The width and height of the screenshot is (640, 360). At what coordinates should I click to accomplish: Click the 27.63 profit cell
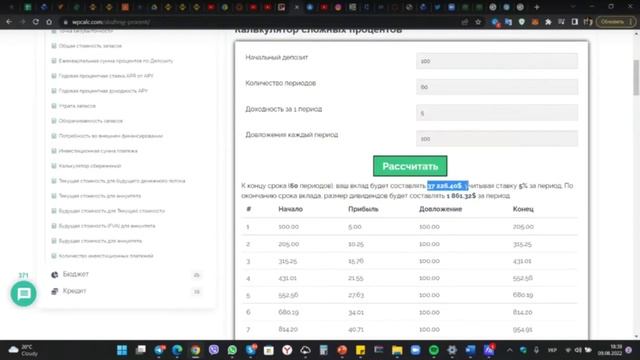click(x=356, y=295)
